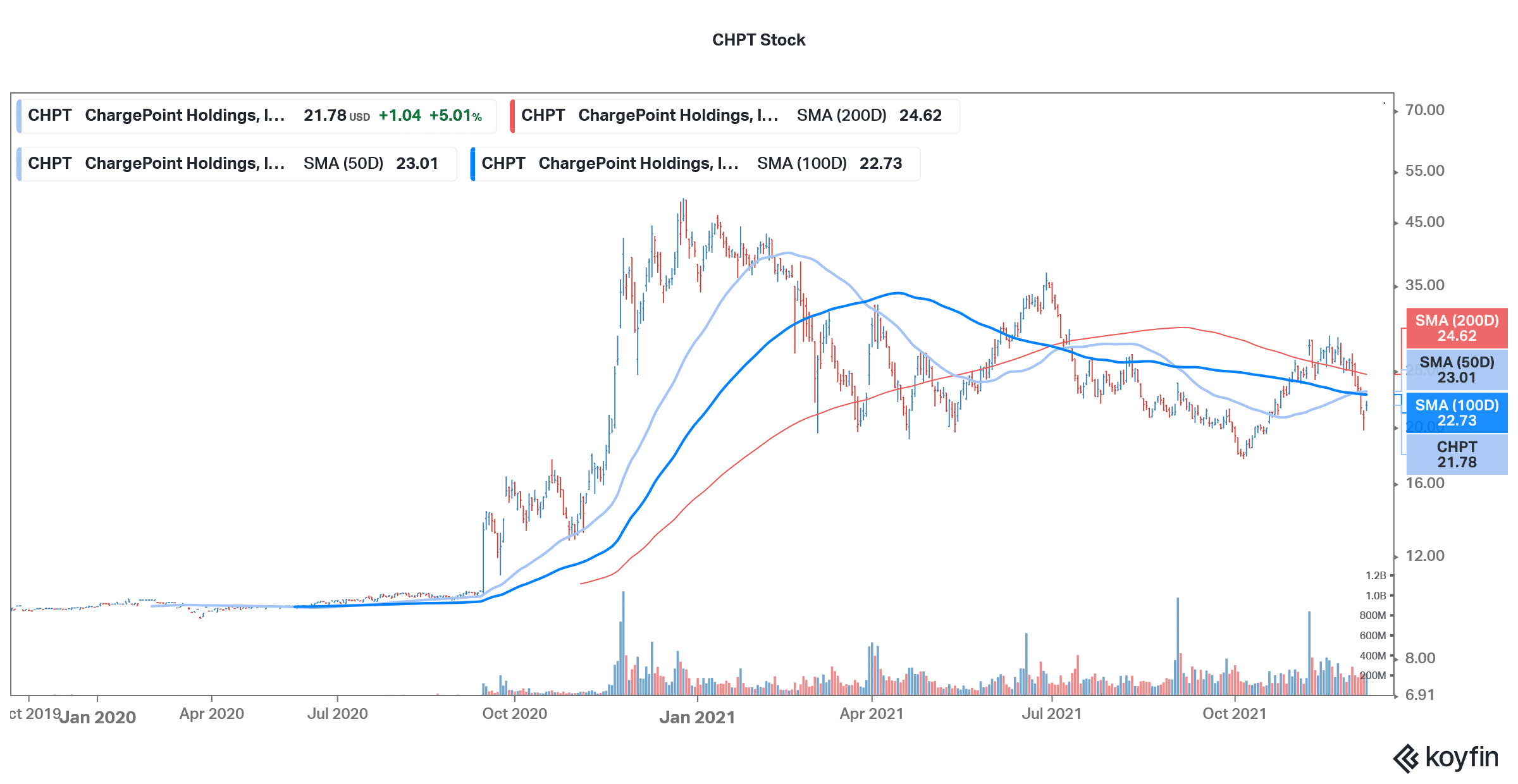Click the +5.01% change value in the legend

tap(455, 116)
